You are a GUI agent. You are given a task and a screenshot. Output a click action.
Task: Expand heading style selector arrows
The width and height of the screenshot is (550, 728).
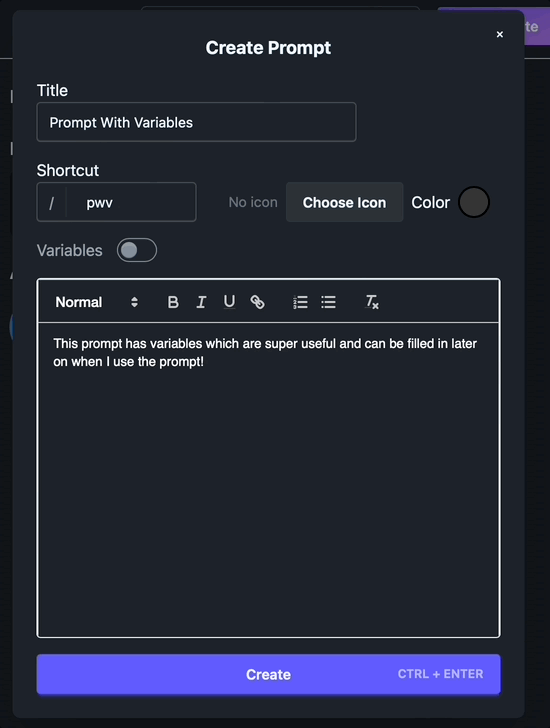click(134, 302)
